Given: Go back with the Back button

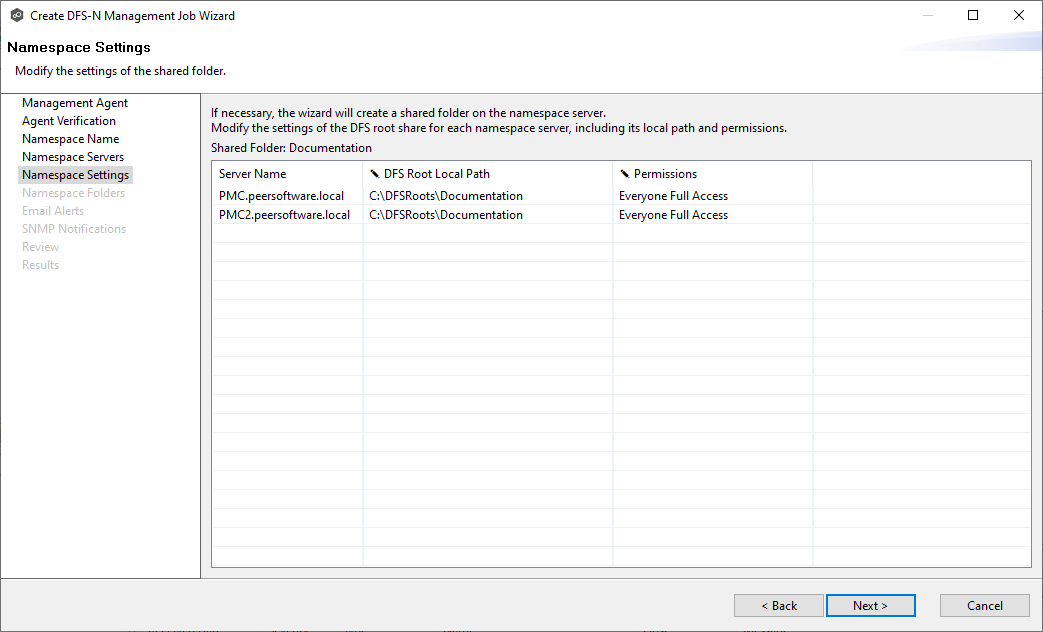Looking at the screenshot, I should coord(778,605).
